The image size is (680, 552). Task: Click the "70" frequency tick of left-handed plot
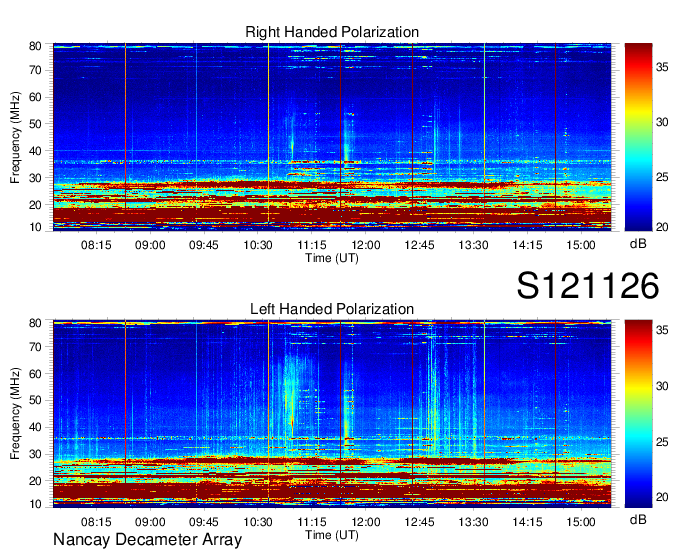pyautogui.click(x=35, y=347)
